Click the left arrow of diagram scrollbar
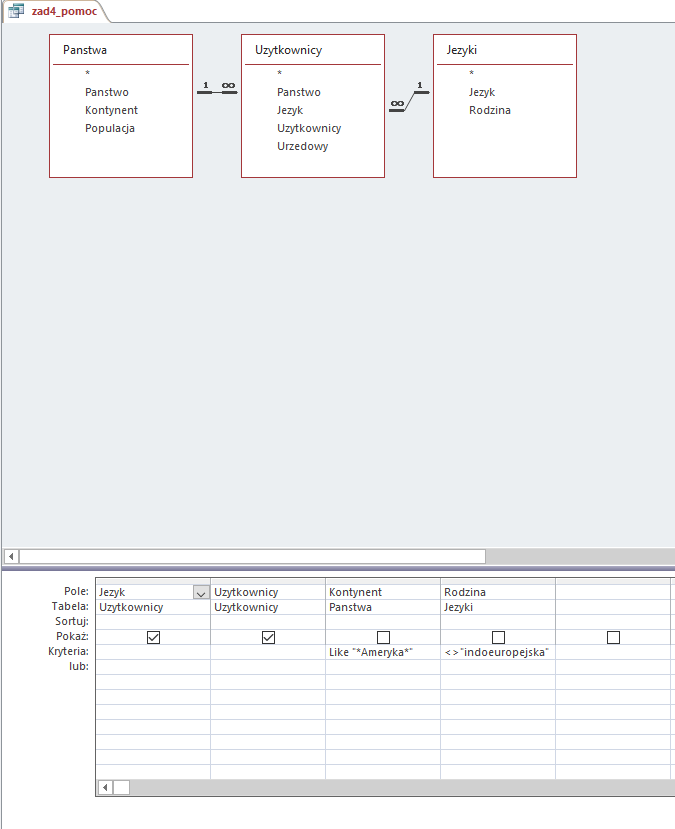Screen dimensions: 675x829 click(11, 556)
